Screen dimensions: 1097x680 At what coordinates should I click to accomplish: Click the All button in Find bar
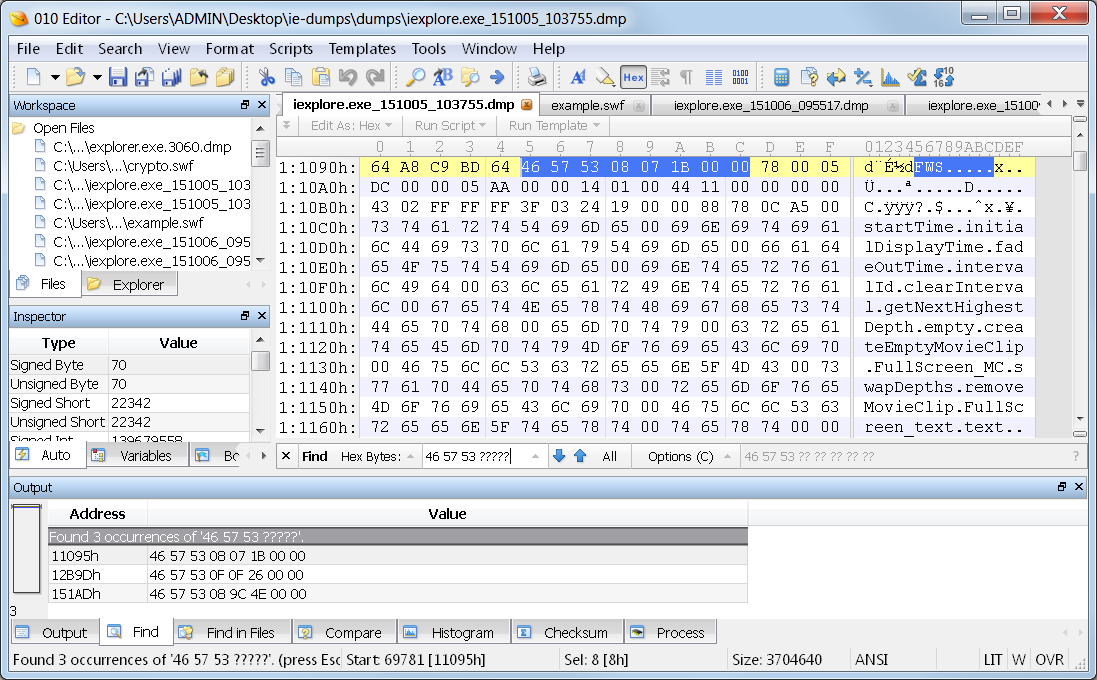pos(609,456)
